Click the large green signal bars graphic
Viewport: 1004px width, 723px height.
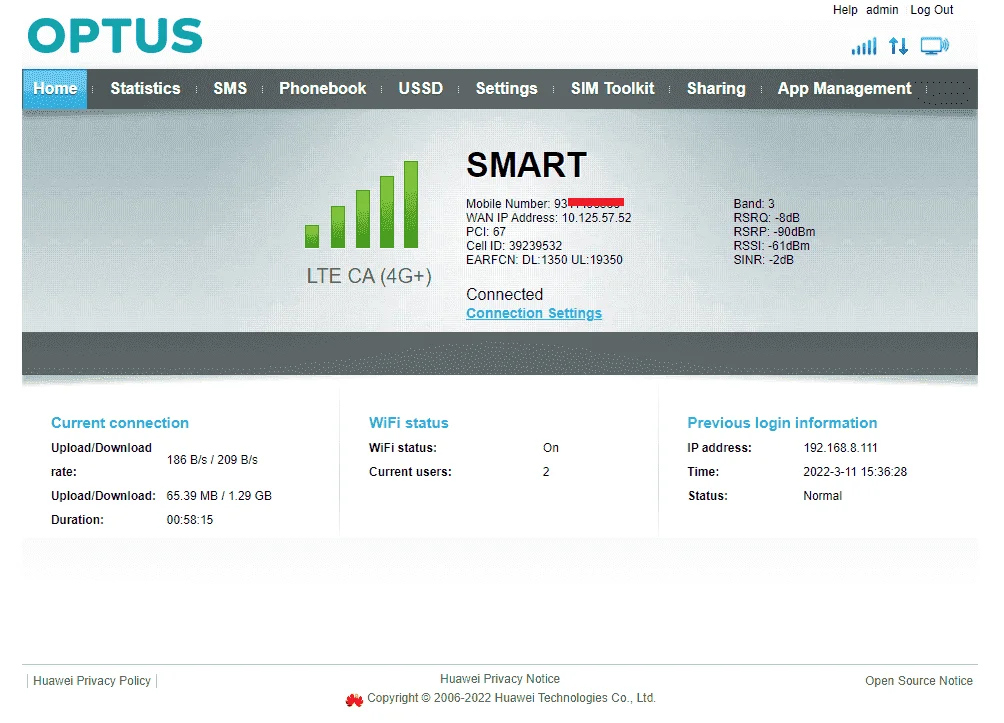pos(362,204)
